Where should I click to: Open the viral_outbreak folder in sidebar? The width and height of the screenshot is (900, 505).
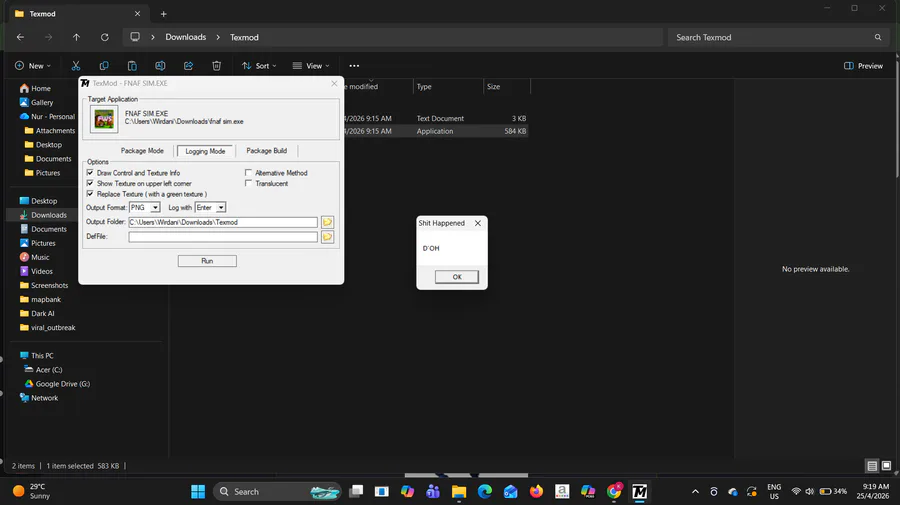[x=53, y=328]
